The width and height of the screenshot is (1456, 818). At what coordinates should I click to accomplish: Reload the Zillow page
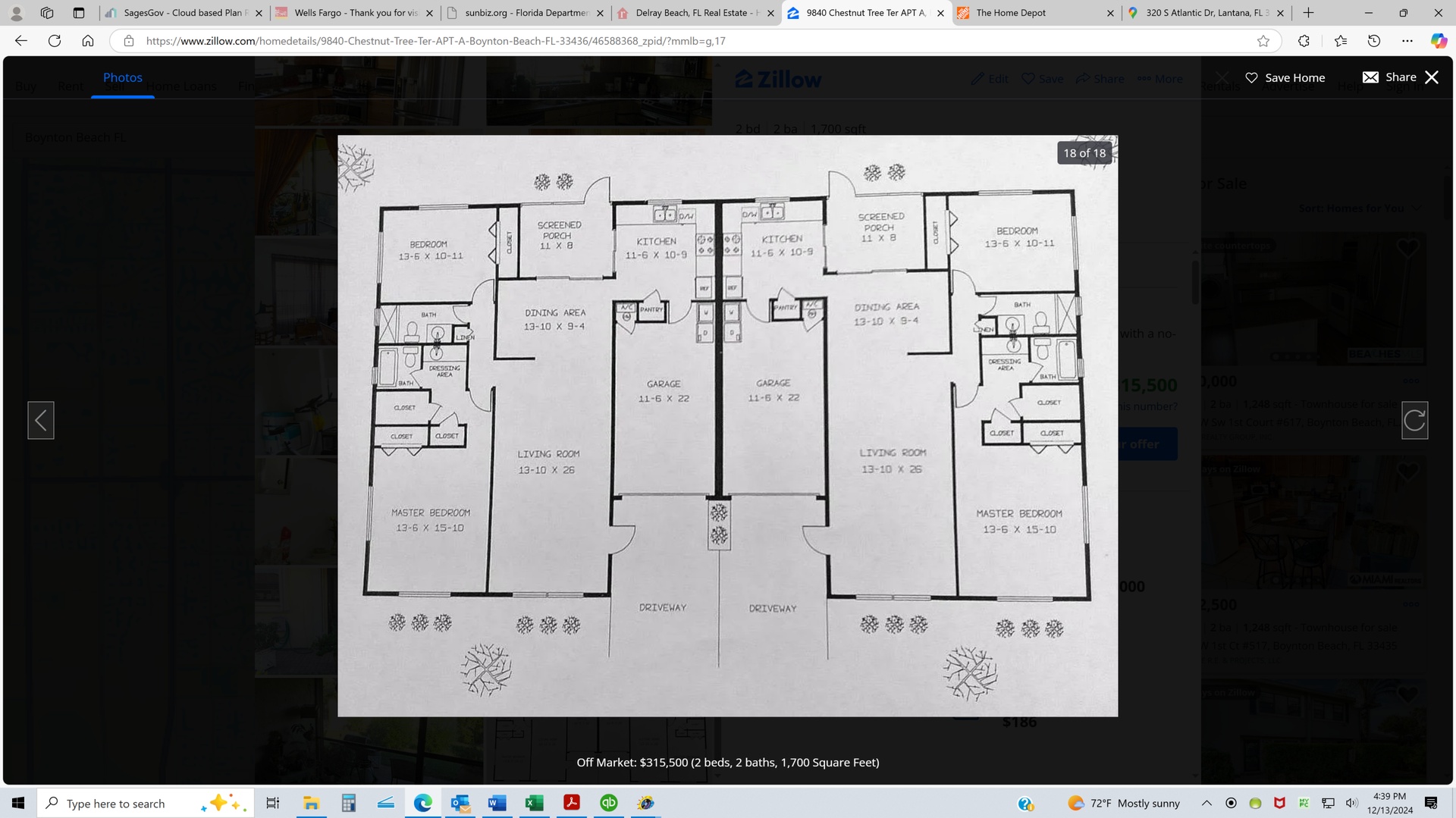click(x=55, y=41)
